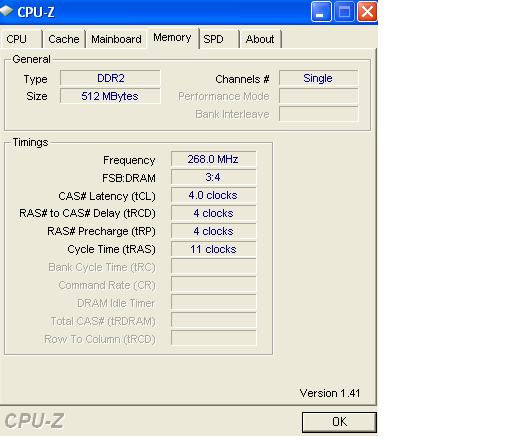This screenshot has height=436, width=512.
Task: Click the Size label in General
Action: [x=37, y=96]
